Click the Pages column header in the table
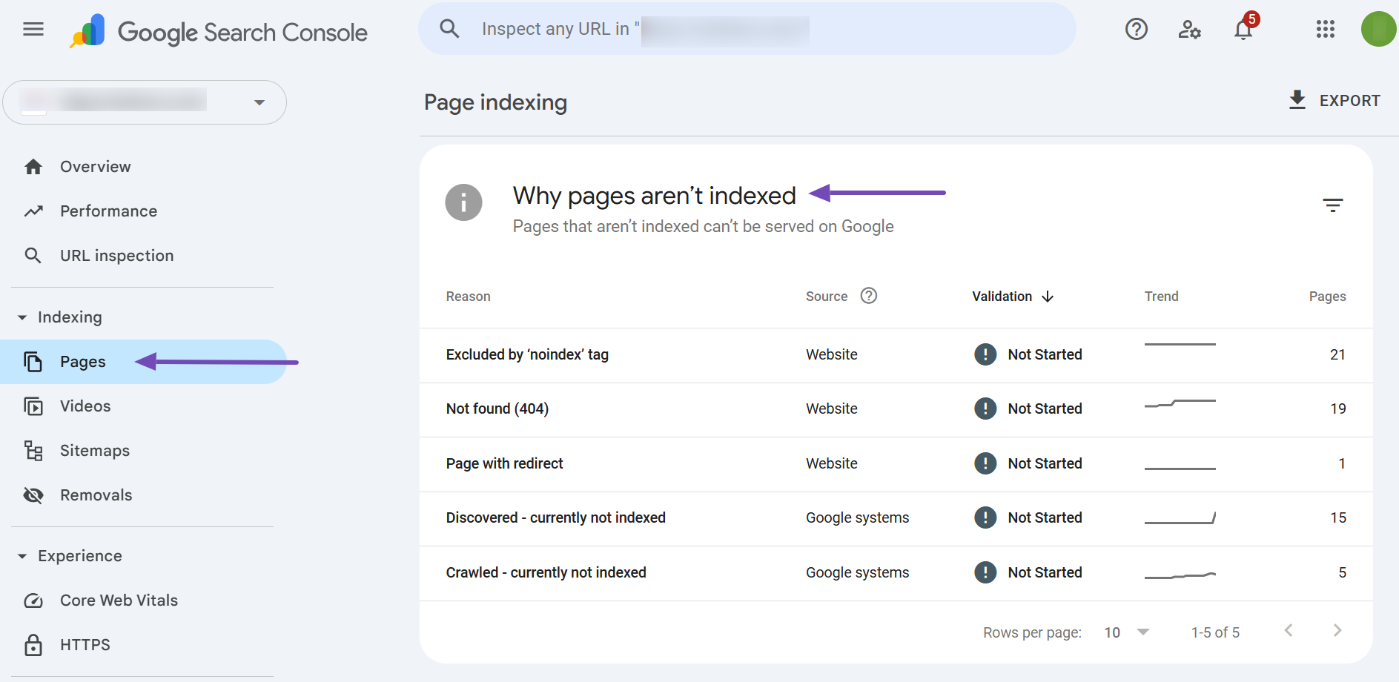The height and width of the screenshot is (682, 1399). tap(1327, 296)
